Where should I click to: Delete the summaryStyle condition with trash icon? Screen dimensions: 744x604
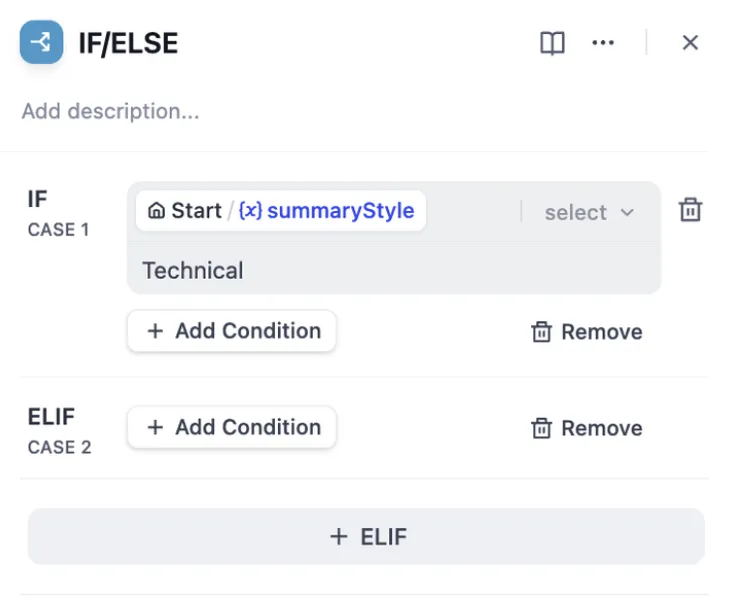690,210
